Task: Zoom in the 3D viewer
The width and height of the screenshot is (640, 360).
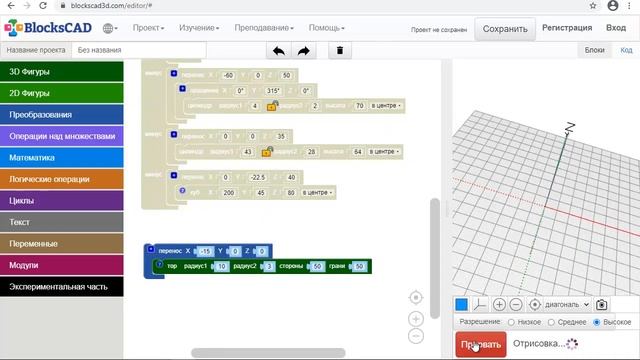Action: [499, 304]
